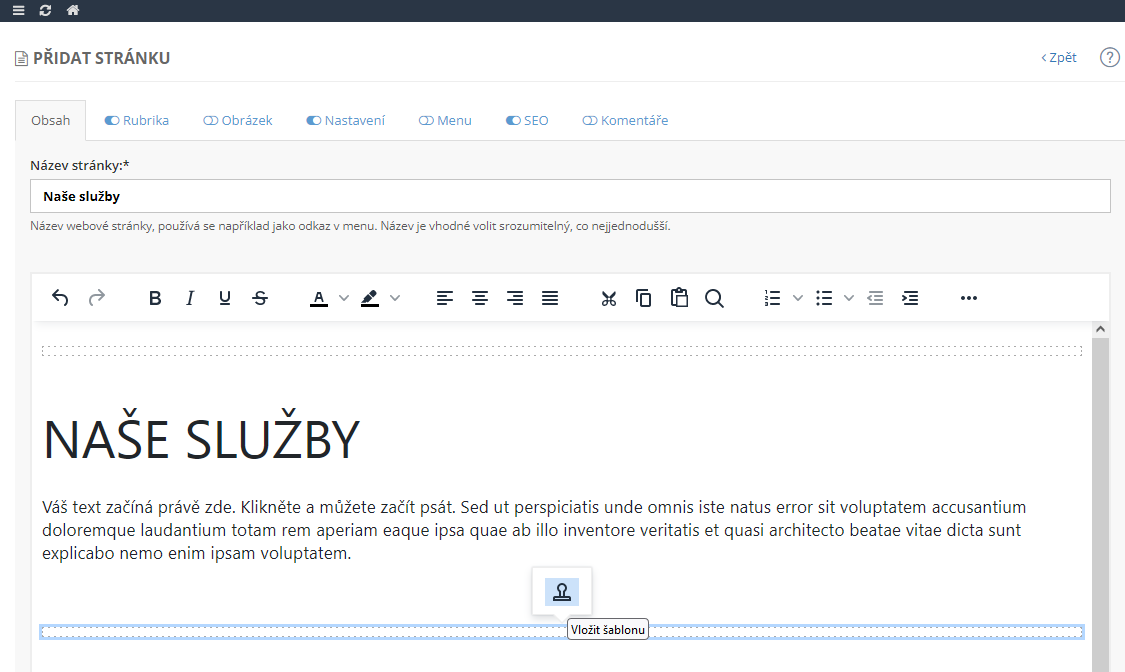
Task: Toggle the Rubrika switch icon
Action: point(112,121)
